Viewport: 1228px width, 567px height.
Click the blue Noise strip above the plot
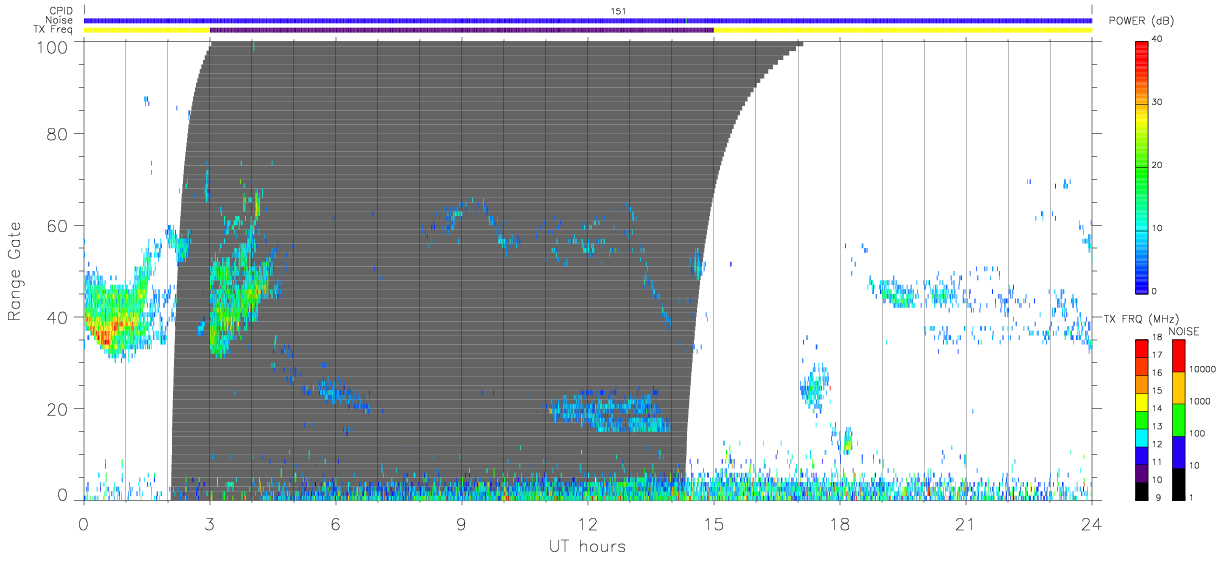point(588,20)
